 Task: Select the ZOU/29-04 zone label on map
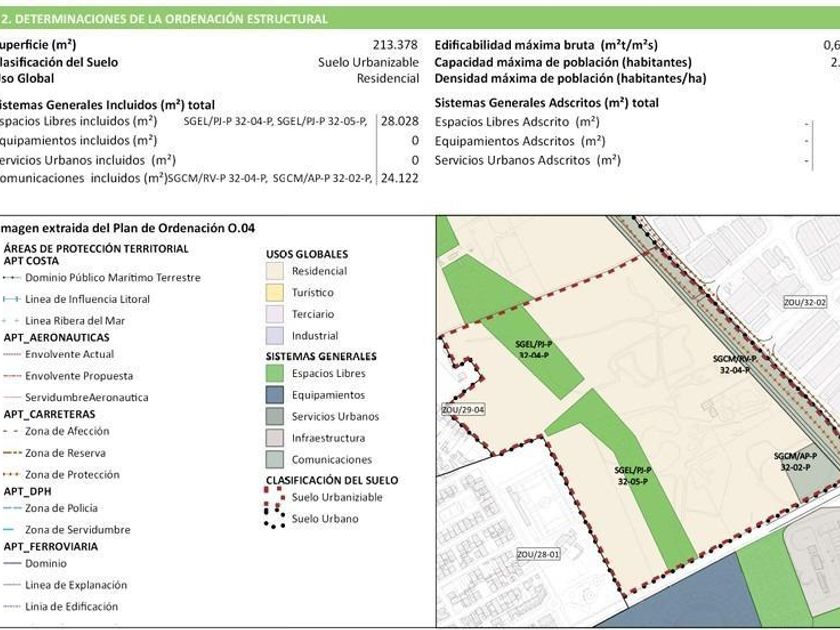462,409
